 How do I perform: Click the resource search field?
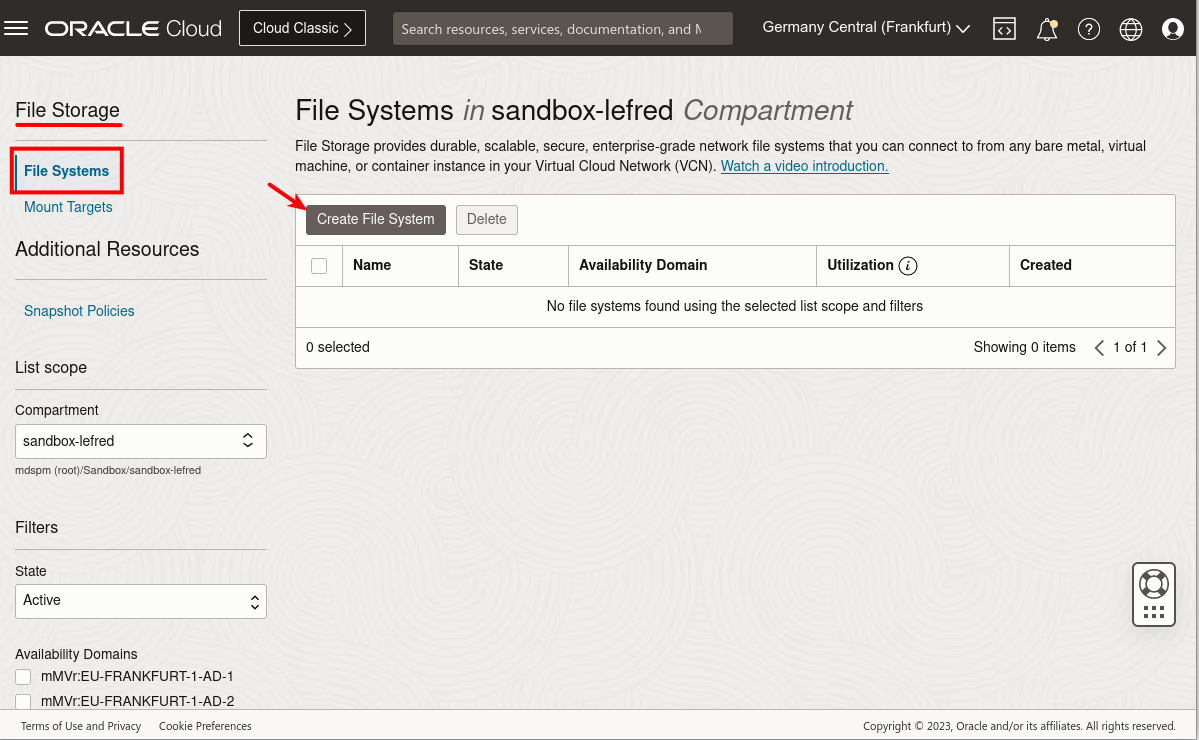562,28
